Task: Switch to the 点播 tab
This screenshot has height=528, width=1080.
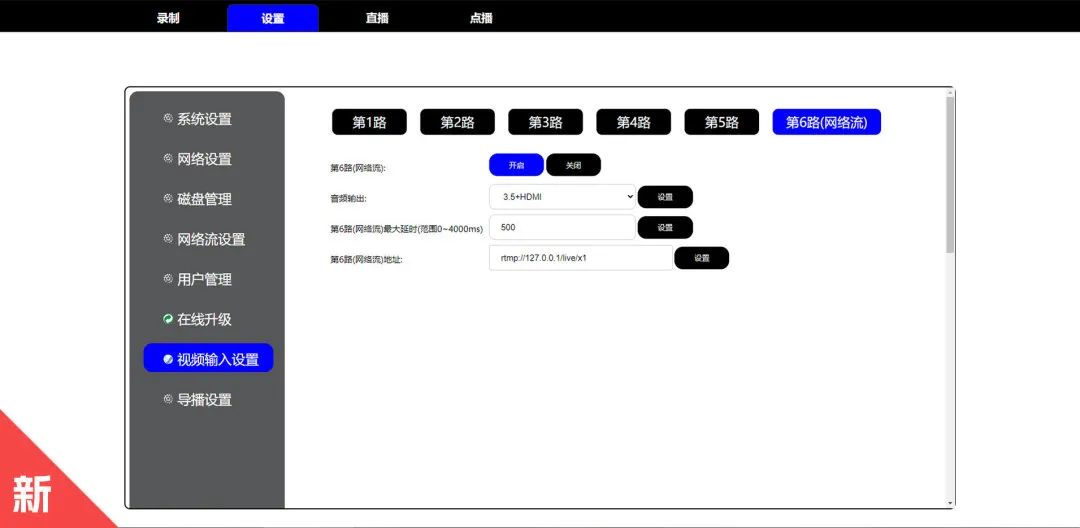Action: pyautogui.click(x=481, y=18)
